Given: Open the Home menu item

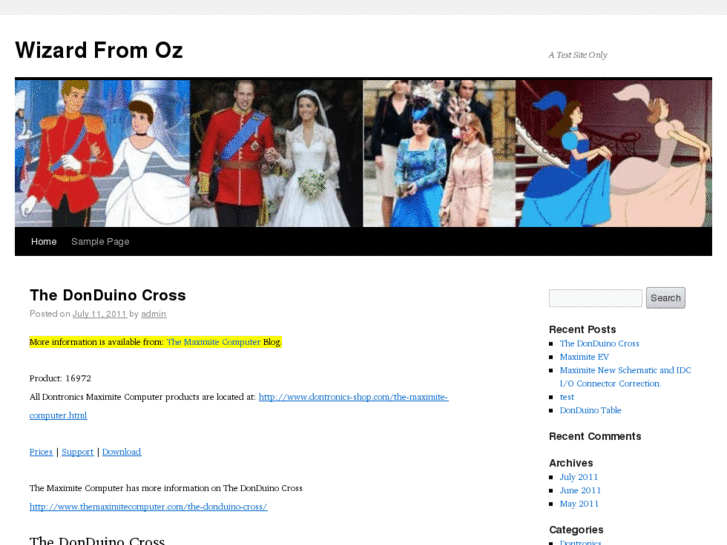Looking at the screenshot, I should click(x=44, y=242).
